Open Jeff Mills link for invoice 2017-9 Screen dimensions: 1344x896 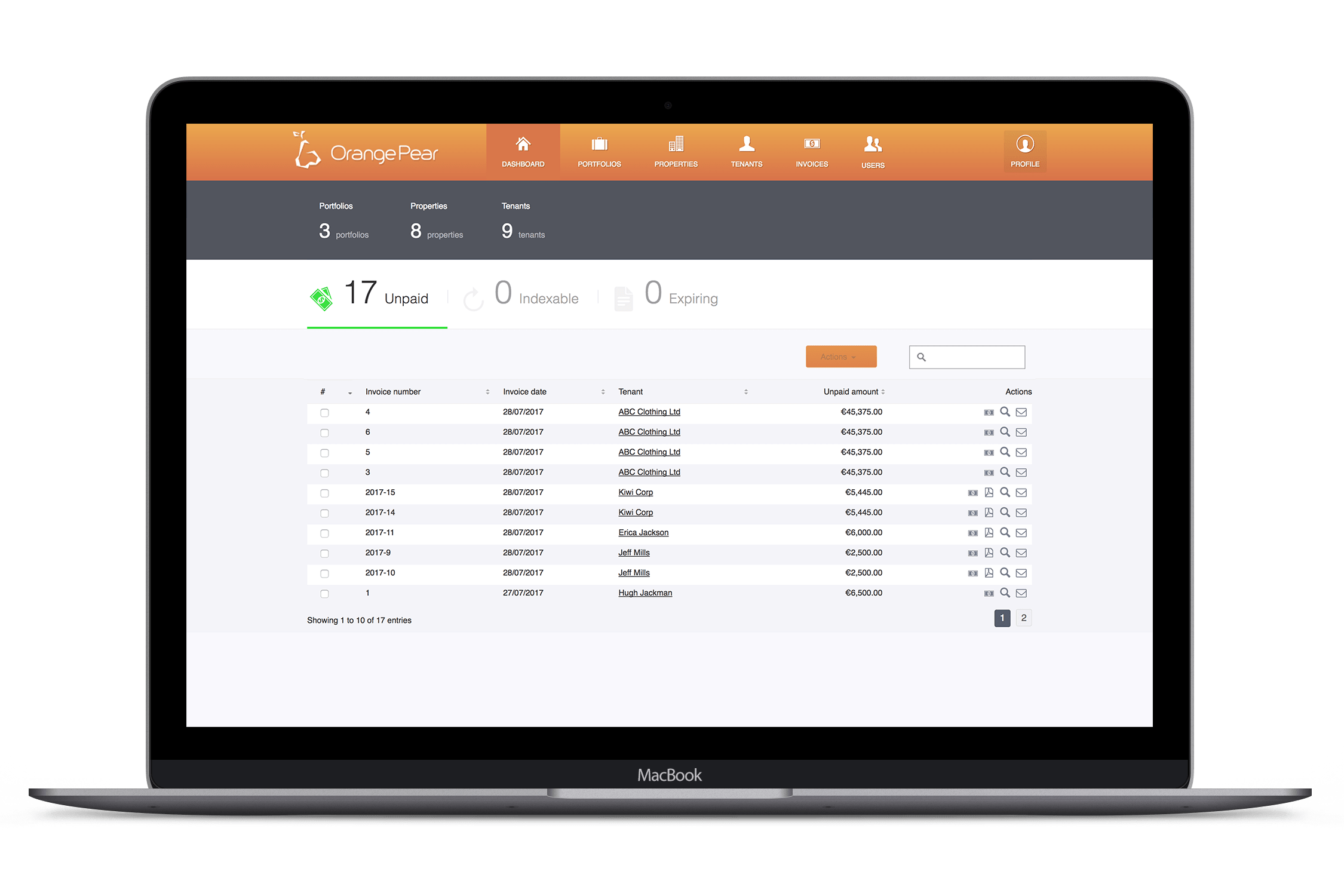pyautogui.click(x=634, y=553)
